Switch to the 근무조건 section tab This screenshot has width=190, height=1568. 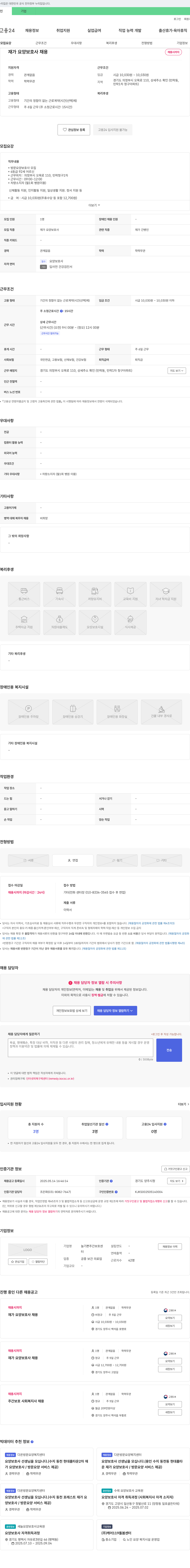click(41, 43)
